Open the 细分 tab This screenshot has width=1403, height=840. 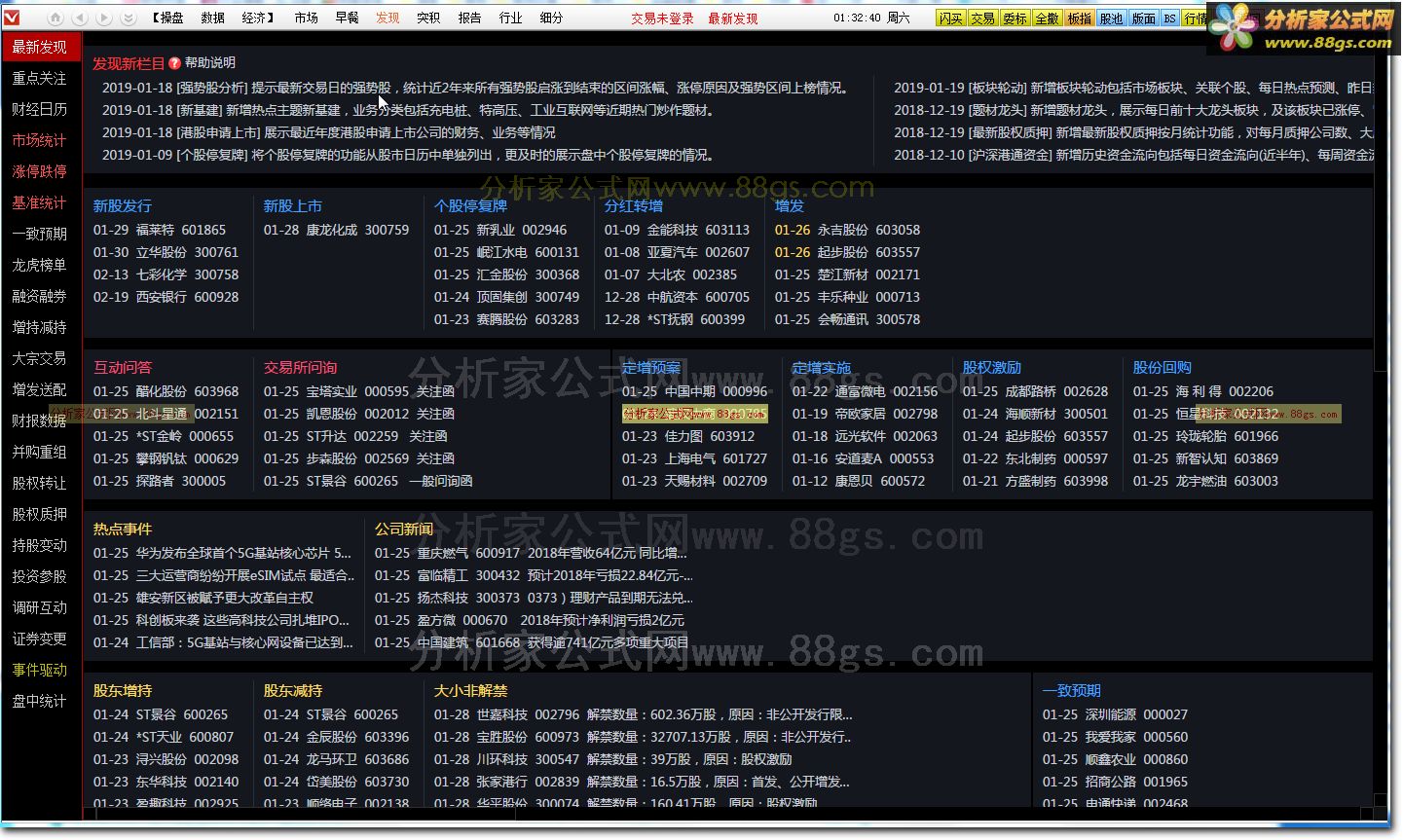coord(551,18)
